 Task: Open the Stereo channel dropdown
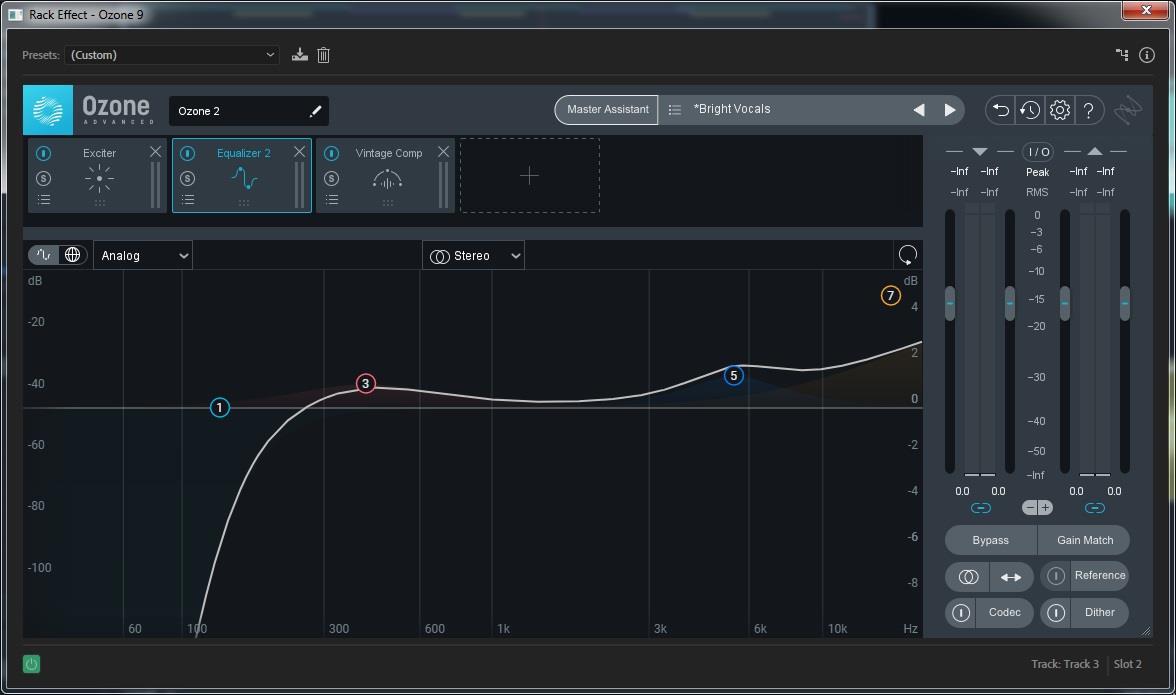point(473,256)
